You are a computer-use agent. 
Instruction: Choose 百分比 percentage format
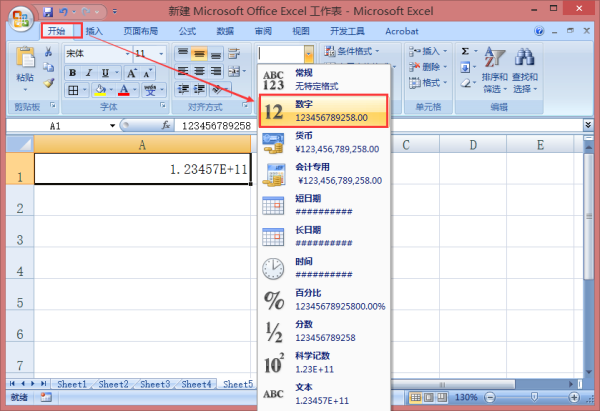coord(324,300)
